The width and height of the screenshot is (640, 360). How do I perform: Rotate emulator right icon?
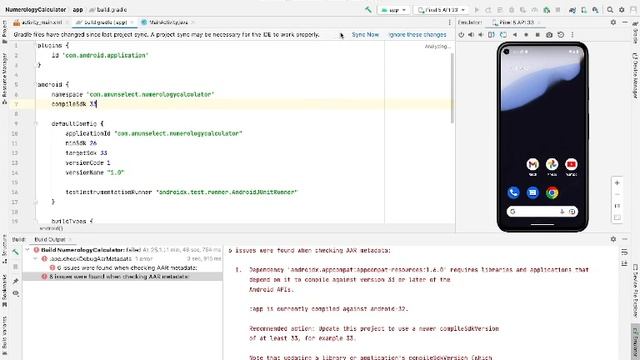(503, 35)
